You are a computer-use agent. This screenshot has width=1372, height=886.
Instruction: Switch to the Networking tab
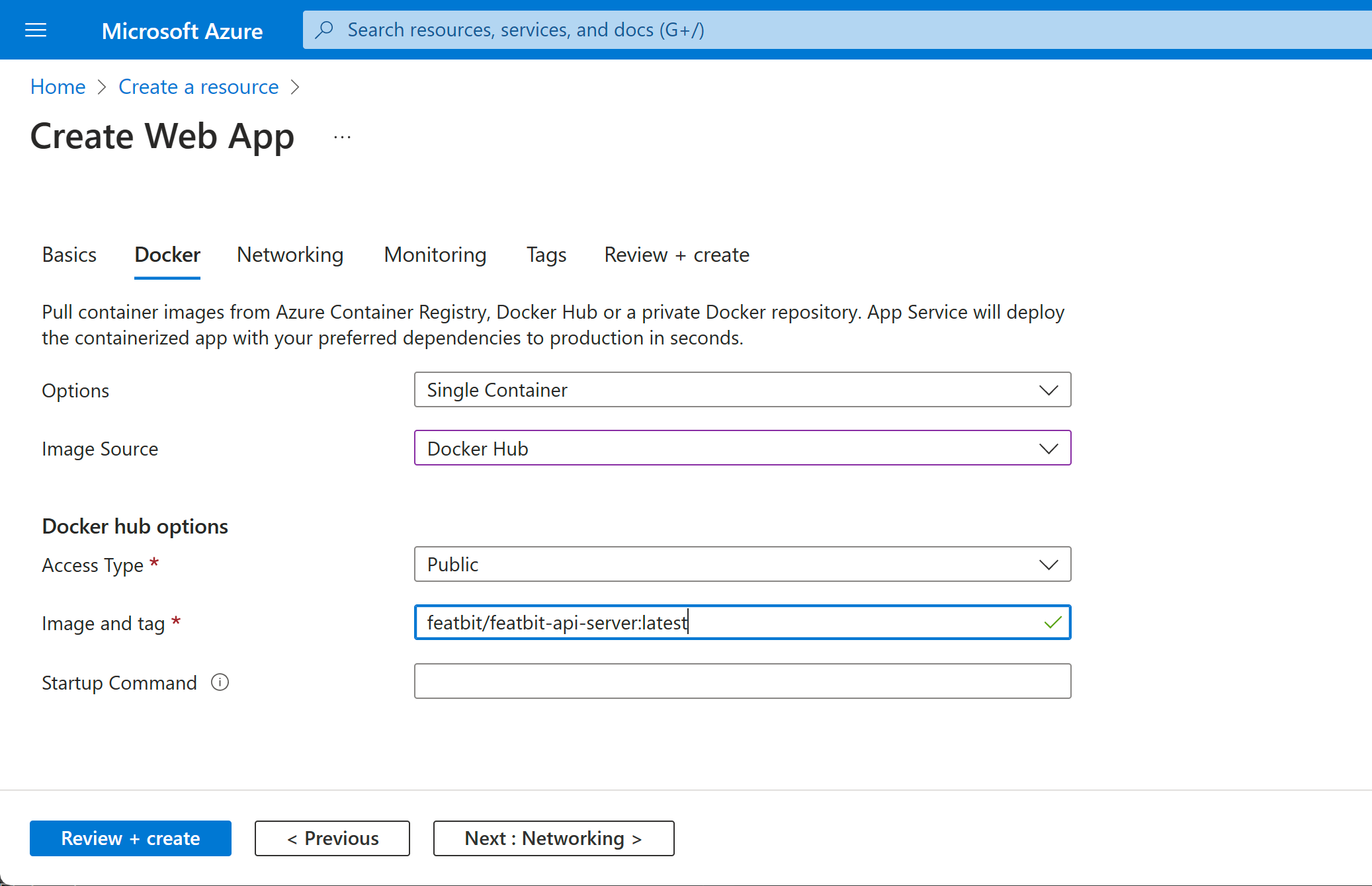click(290, 255)
